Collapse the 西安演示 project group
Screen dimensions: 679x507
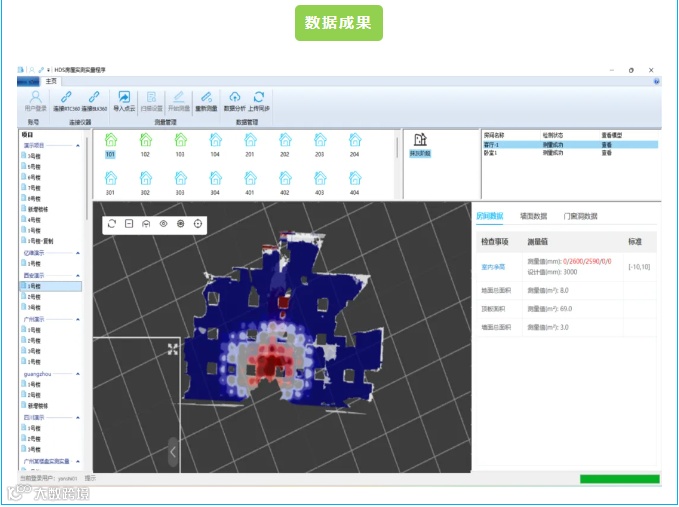point(78,275)
